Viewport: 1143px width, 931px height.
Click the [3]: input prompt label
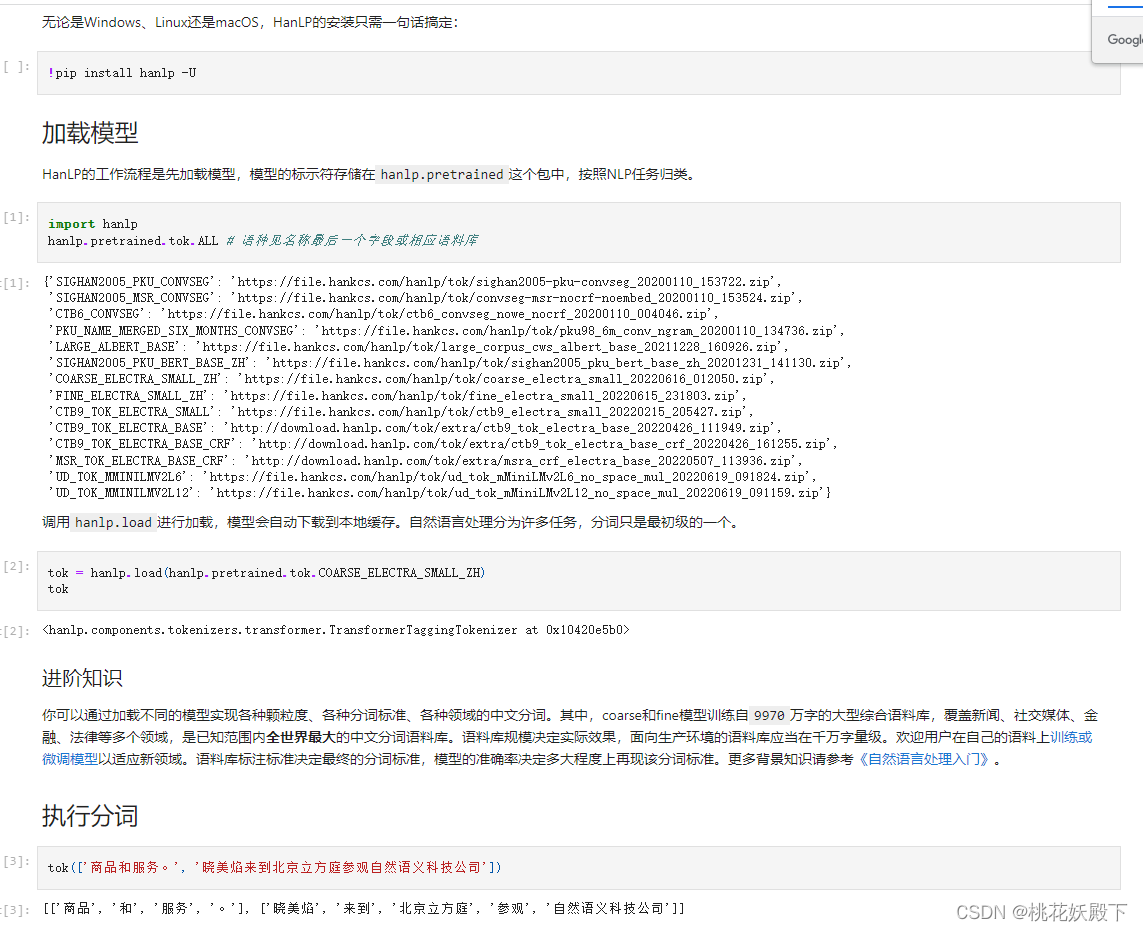(16, 861)
